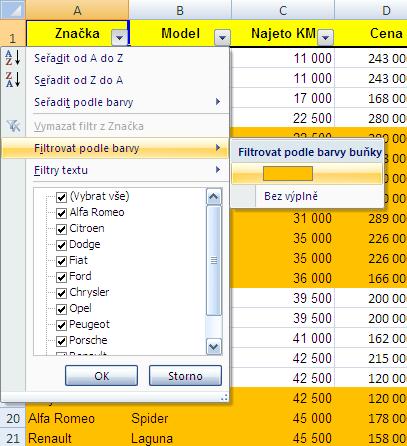Click the sort Z to A icon
The height and width of the screenshot is (446, 407).
(x=13, y=80)
